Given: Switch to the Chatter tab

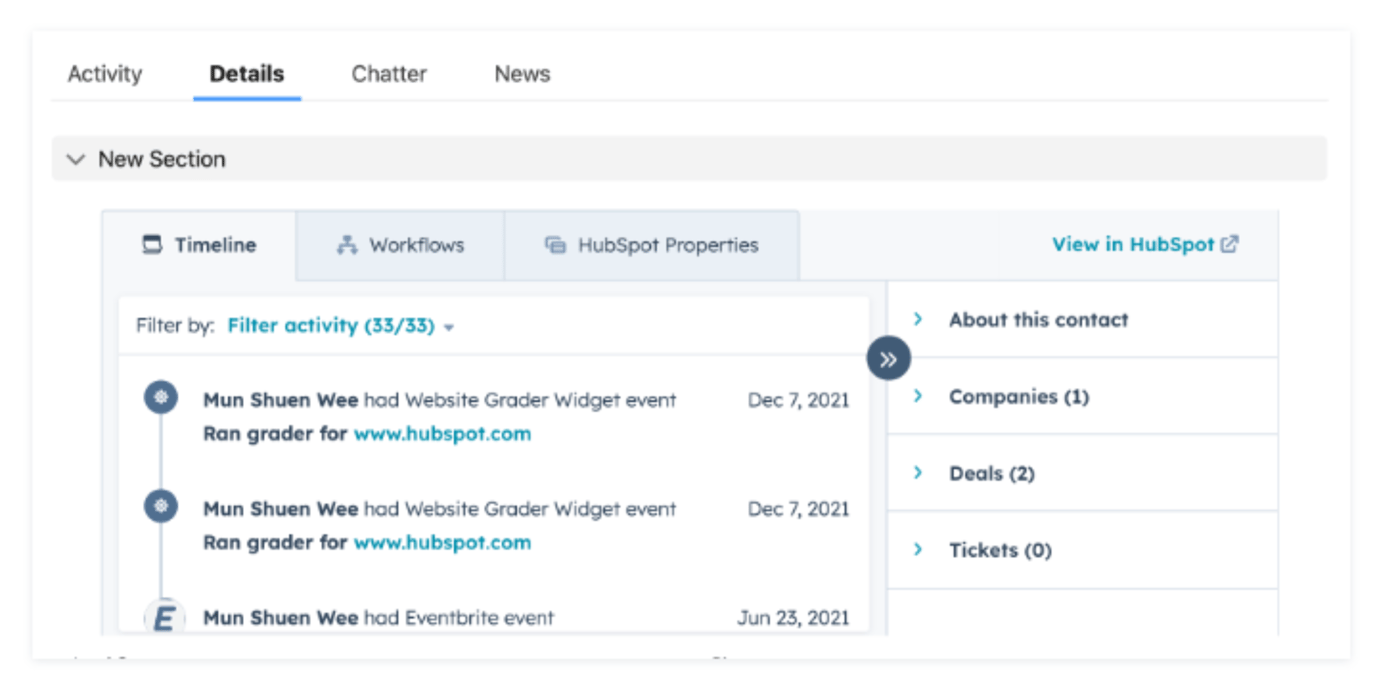Looking at the screenshot, I should tap(389, 73).
